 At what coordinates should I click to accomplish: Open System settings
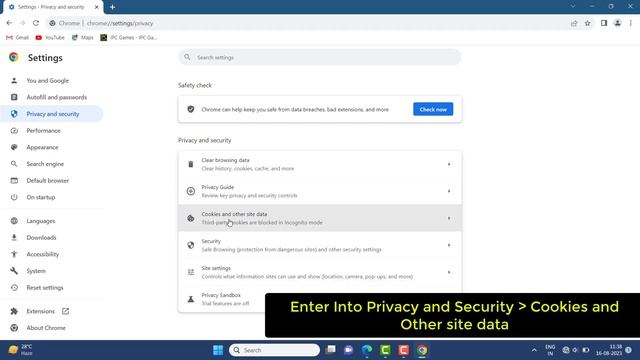[x=36, y=271]
